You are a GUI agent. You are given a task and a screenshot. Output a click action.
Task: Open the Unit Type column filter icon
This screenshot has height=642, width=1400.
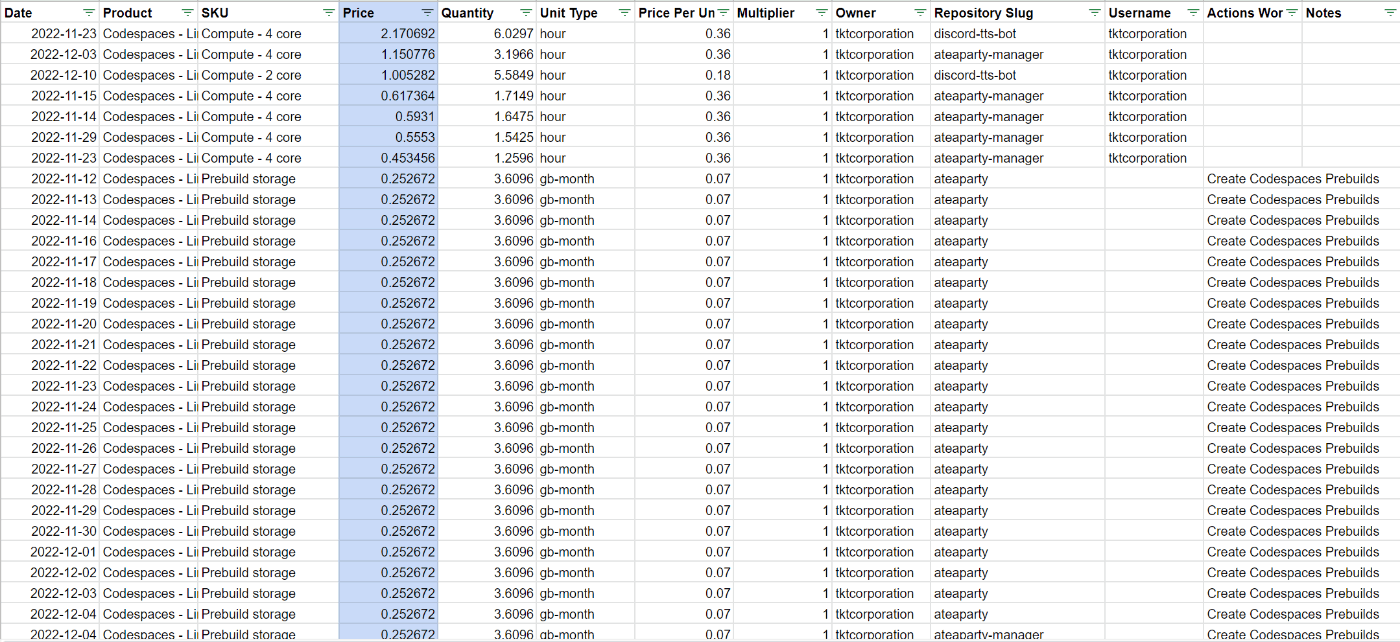624,13
